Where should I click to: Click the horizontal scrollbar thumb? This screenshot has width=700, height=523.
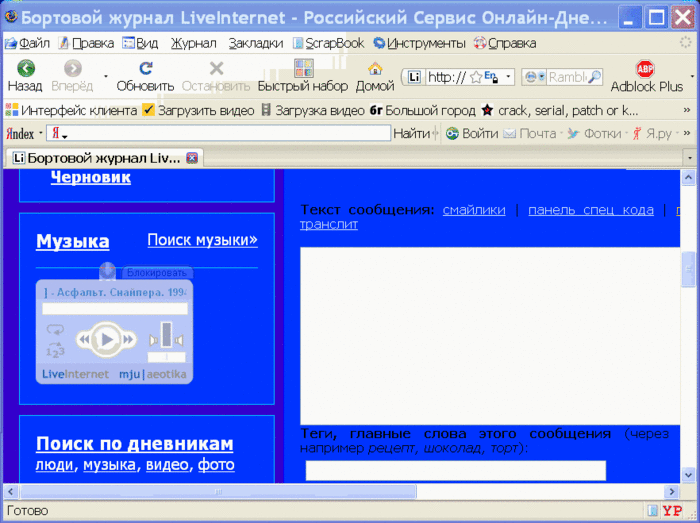coord(219,492)
